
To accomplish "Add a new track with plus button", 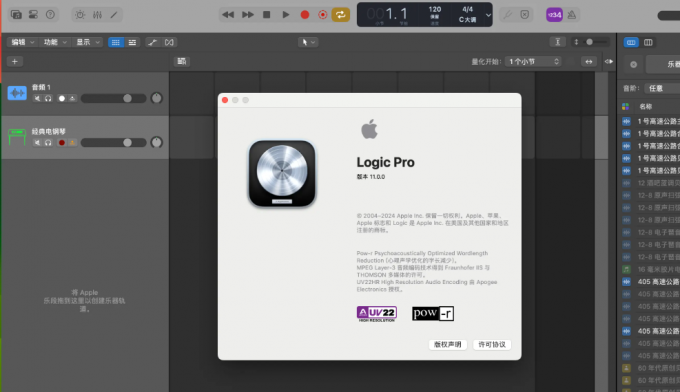I will (x=15, y=62).
